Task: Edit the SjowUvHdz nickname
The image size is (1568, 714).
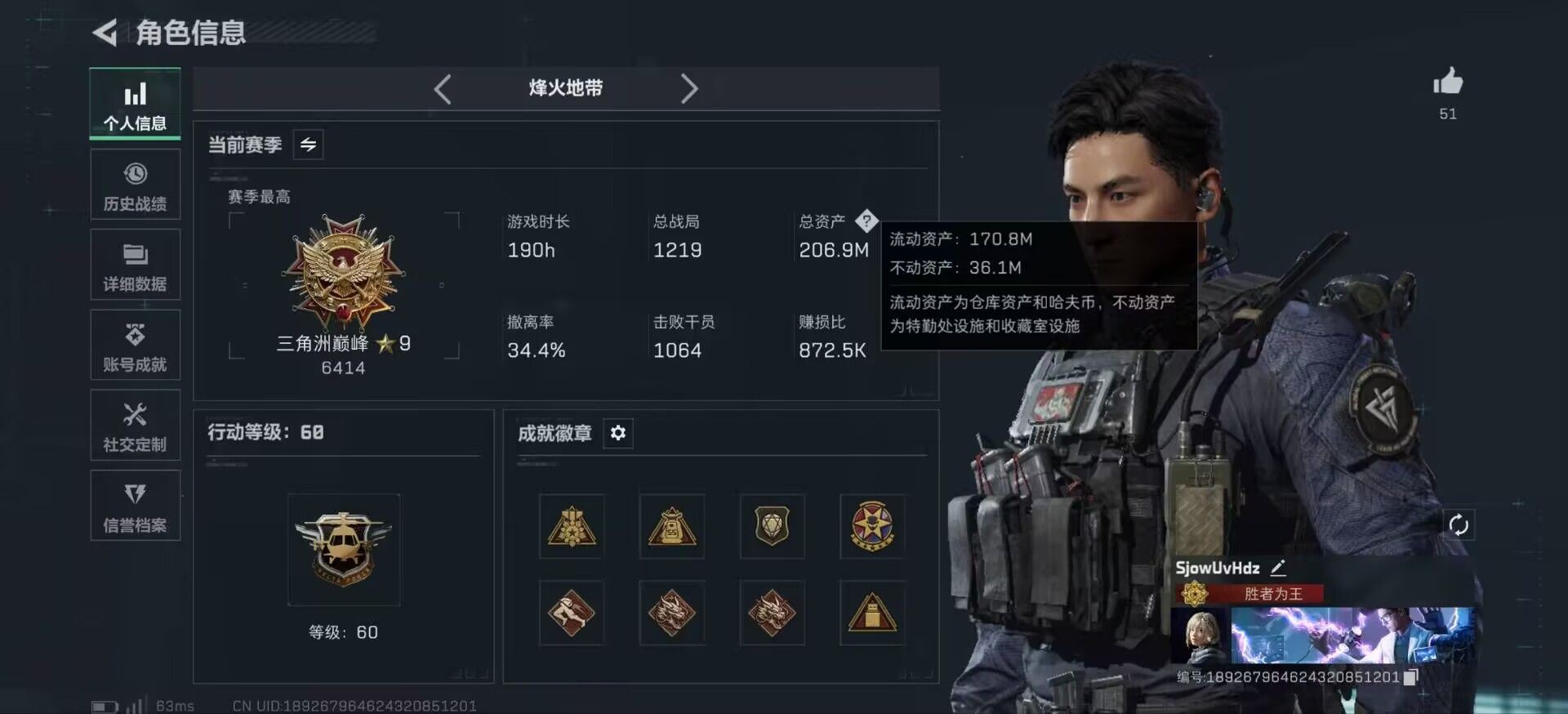Action: [x=1278, y=567]
